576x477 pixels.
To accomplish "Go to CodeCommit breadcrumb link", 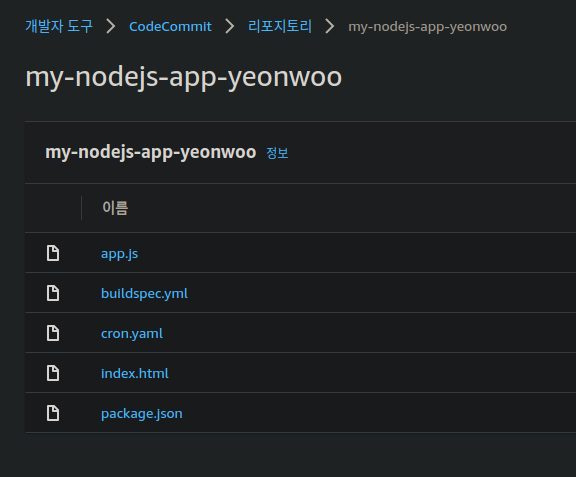I will pyautogui.click(x=170, y=26).
